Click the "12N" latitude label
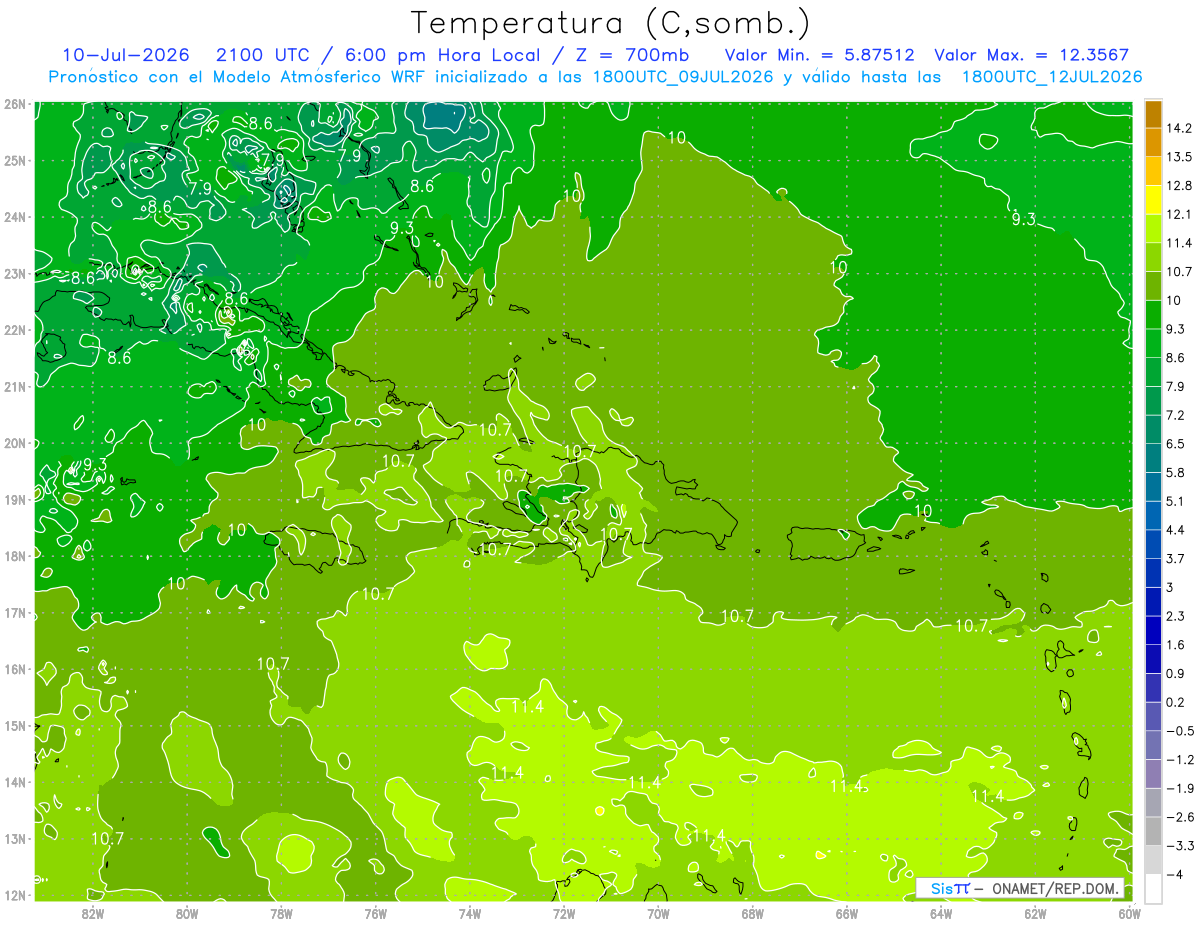1200x927 pixels. tap(14, 895)
